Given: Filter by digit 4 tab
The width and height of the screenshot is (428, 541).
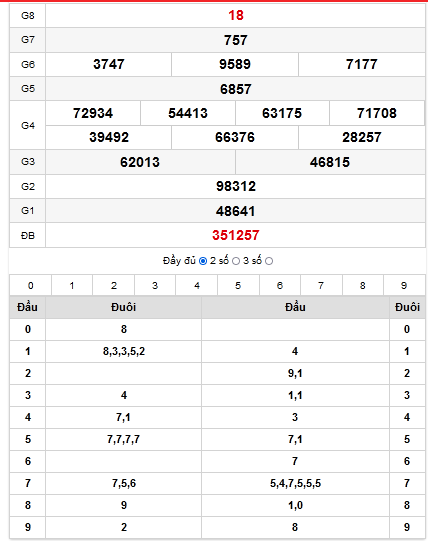Looking at the screenshot, I should (x=197, y=285).
